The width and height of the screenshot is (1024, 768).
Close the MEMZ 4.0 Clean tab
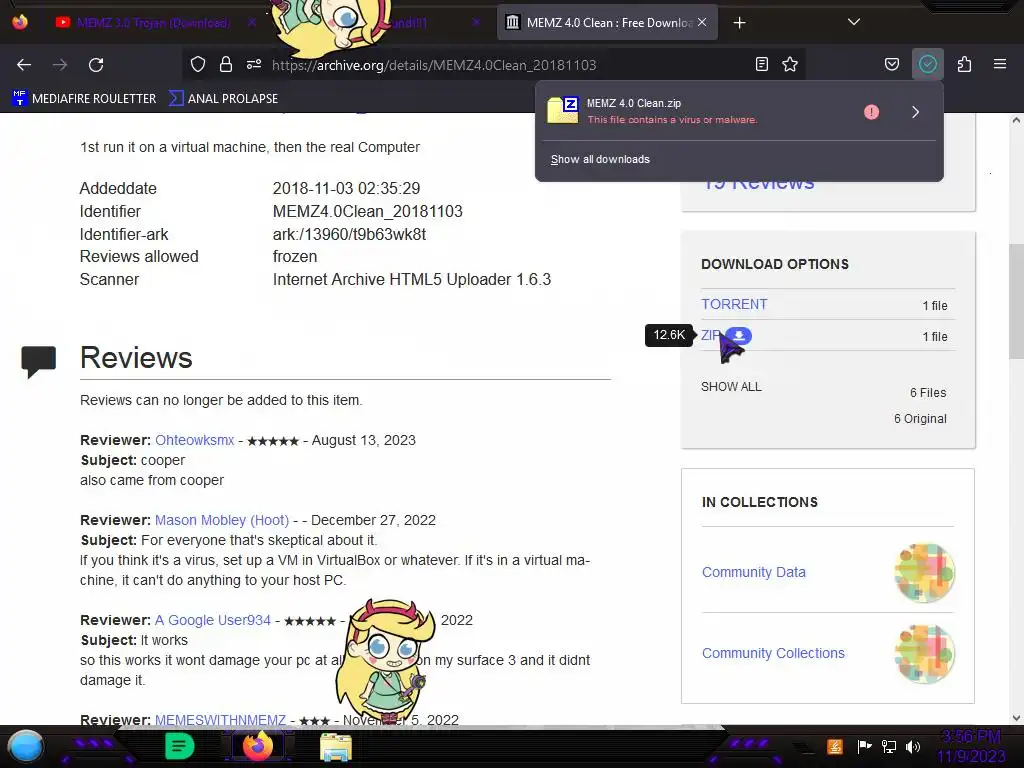click(x=702, y=22)
